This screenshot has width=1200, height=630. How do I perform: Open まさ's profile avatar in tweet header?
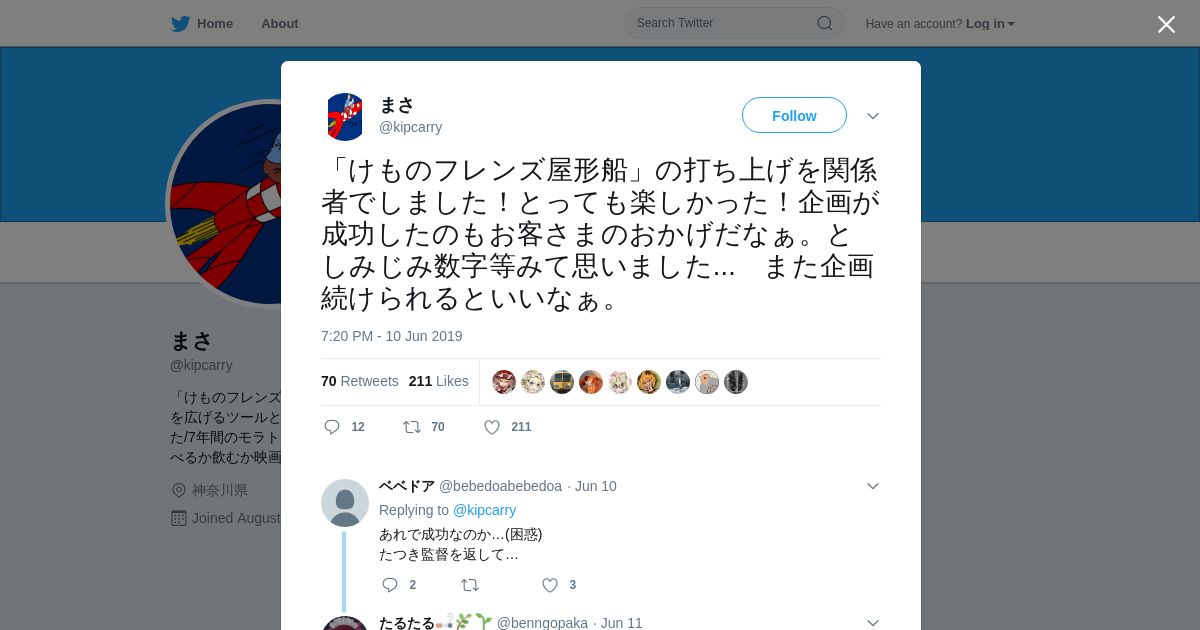click(345, 117)
